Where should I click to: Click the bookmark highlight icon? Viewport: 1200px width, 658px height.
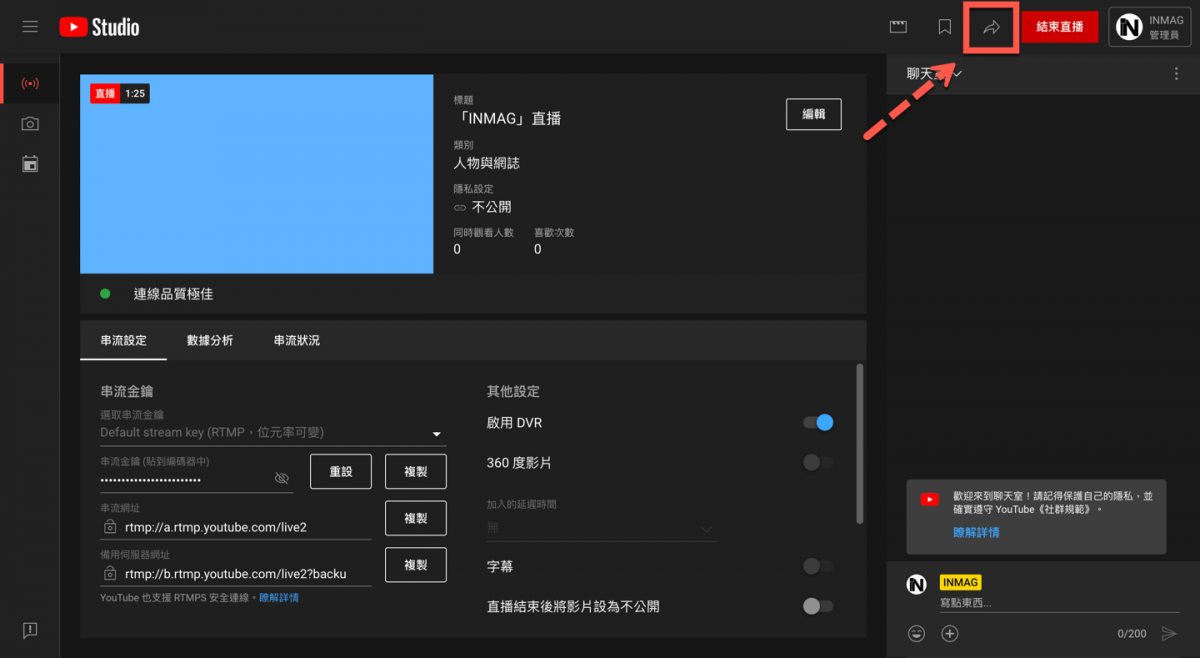click(944, 27)
